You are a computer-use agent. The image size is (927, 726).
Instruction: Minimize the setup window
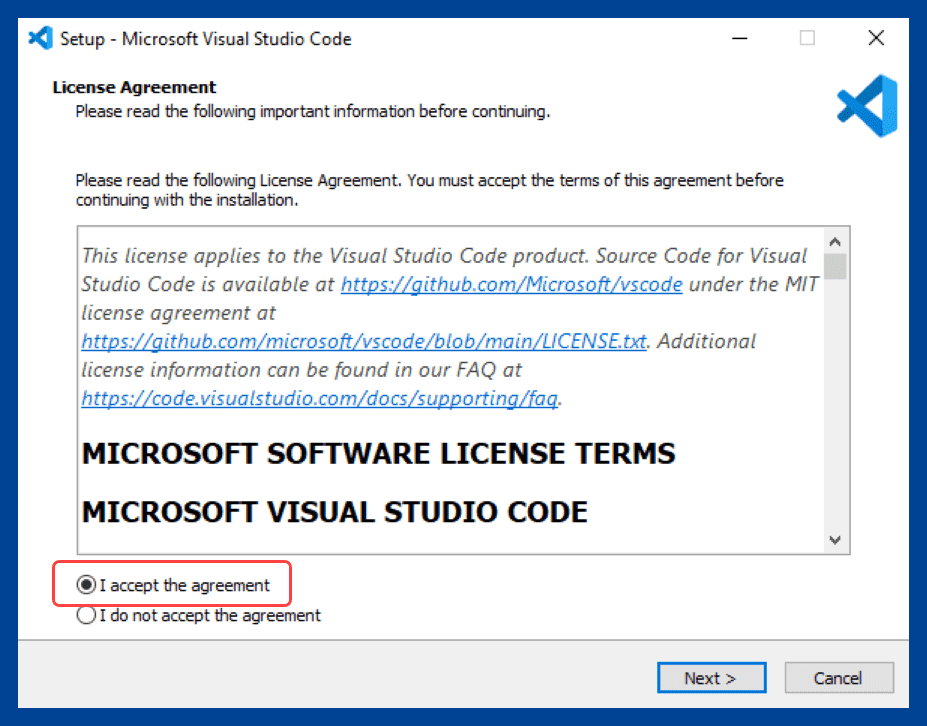click(x=739, y=38)
